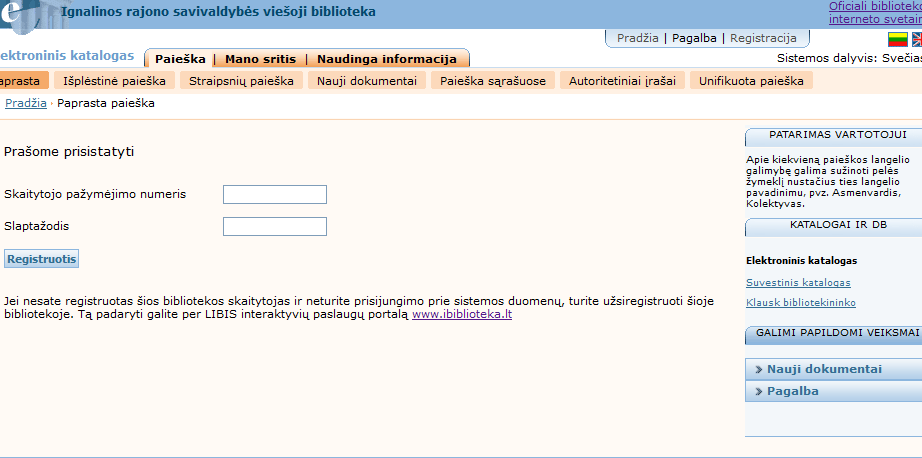The image size is (922, 458).
Task: Open the Mano sritis tab
Action: click(x=260, y=59)
